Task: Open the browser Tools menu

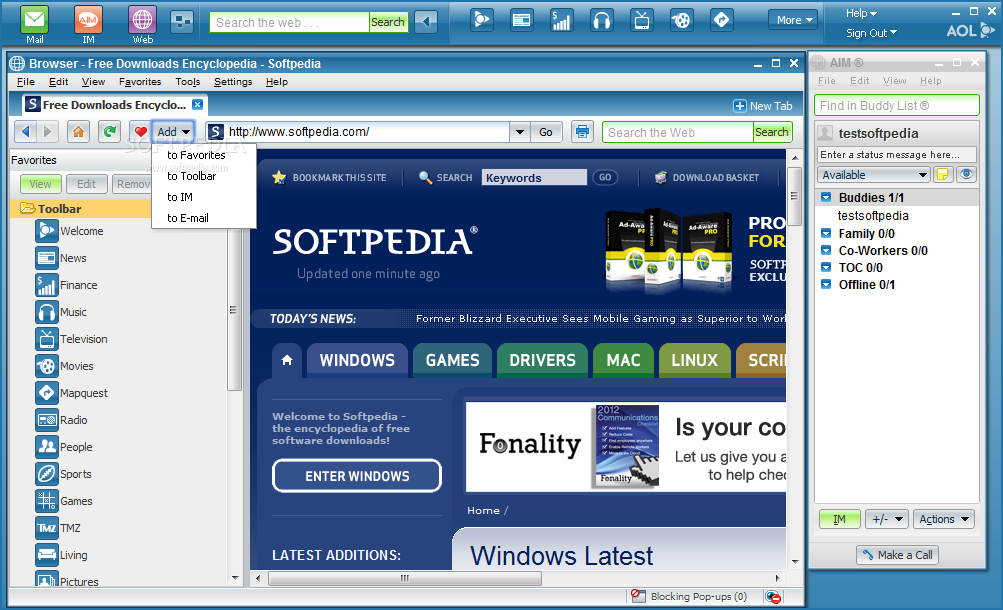Action: pos(187,82)
